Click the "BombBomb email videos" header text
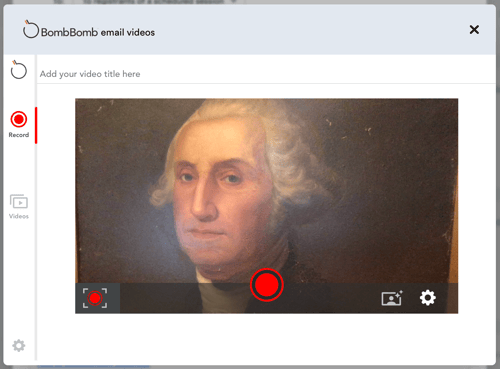The image size is (500, 369). (x=98, y=32)
